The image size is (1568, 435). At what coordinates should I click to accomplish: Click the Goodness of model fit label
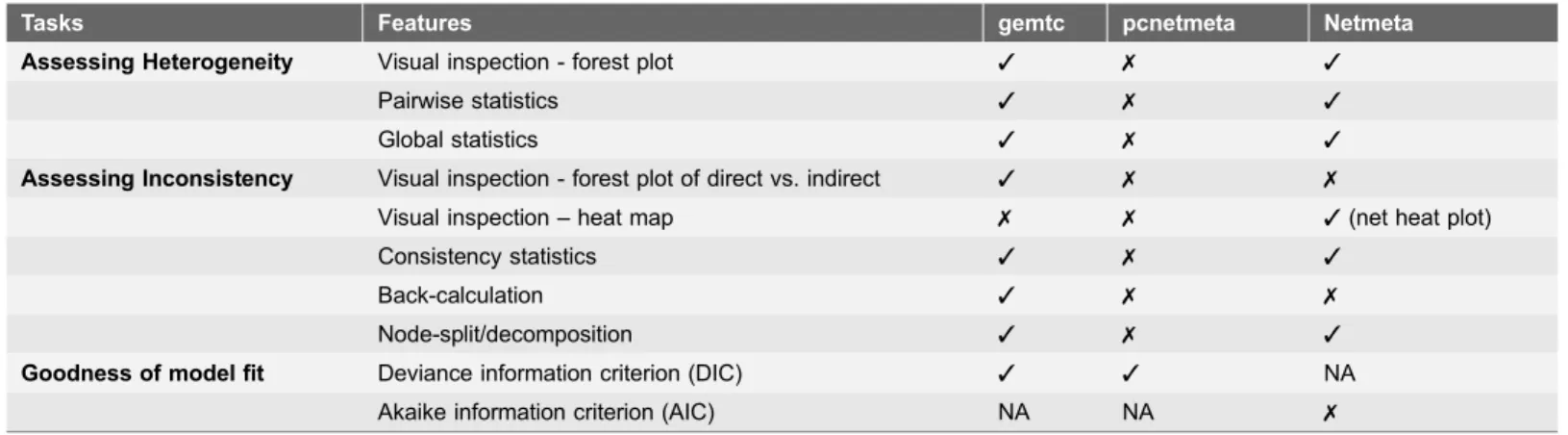pos(142,373)
